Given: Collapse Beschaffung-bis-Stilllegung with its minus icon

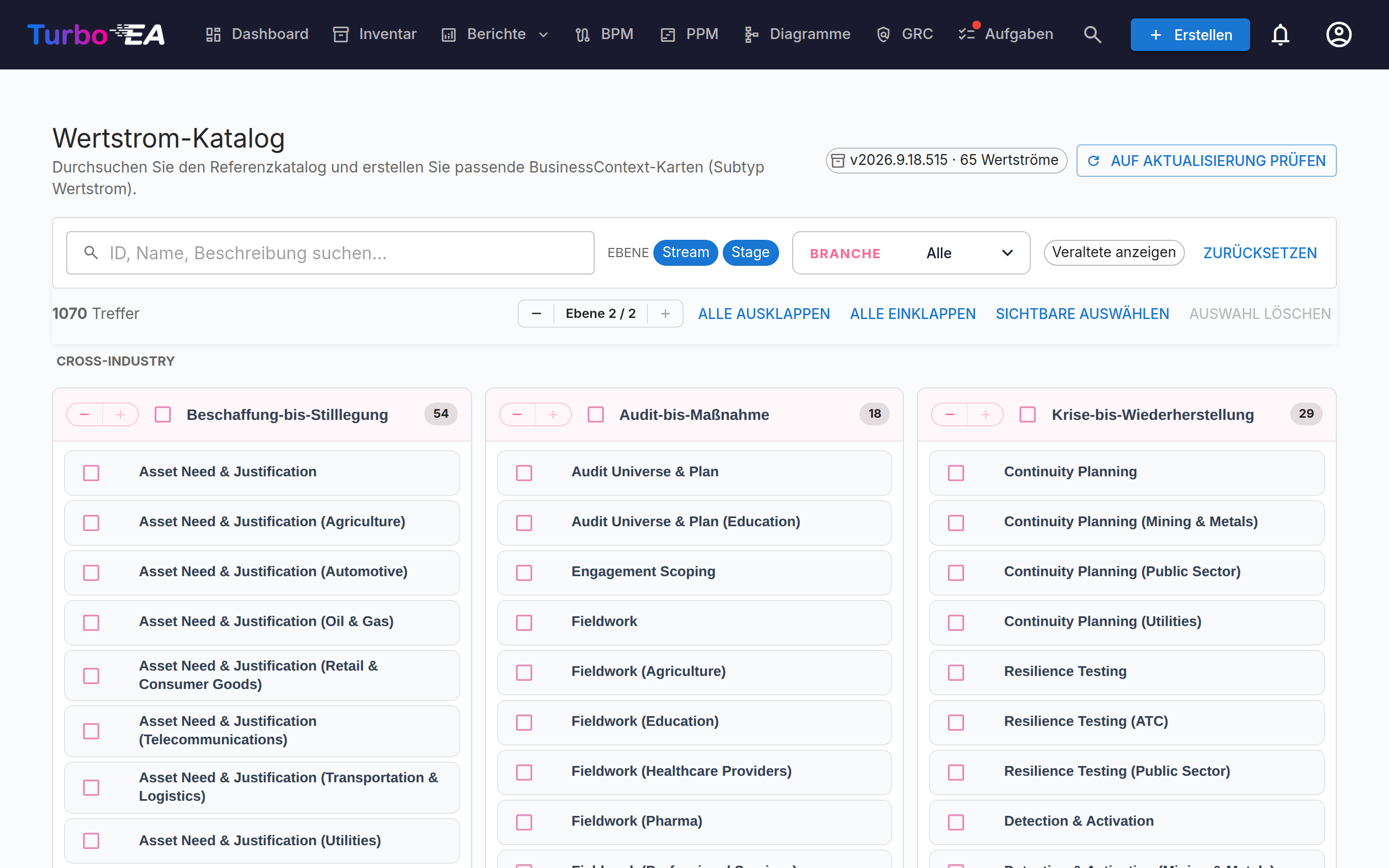Looking at the screenshot, I should click(85, 414).
